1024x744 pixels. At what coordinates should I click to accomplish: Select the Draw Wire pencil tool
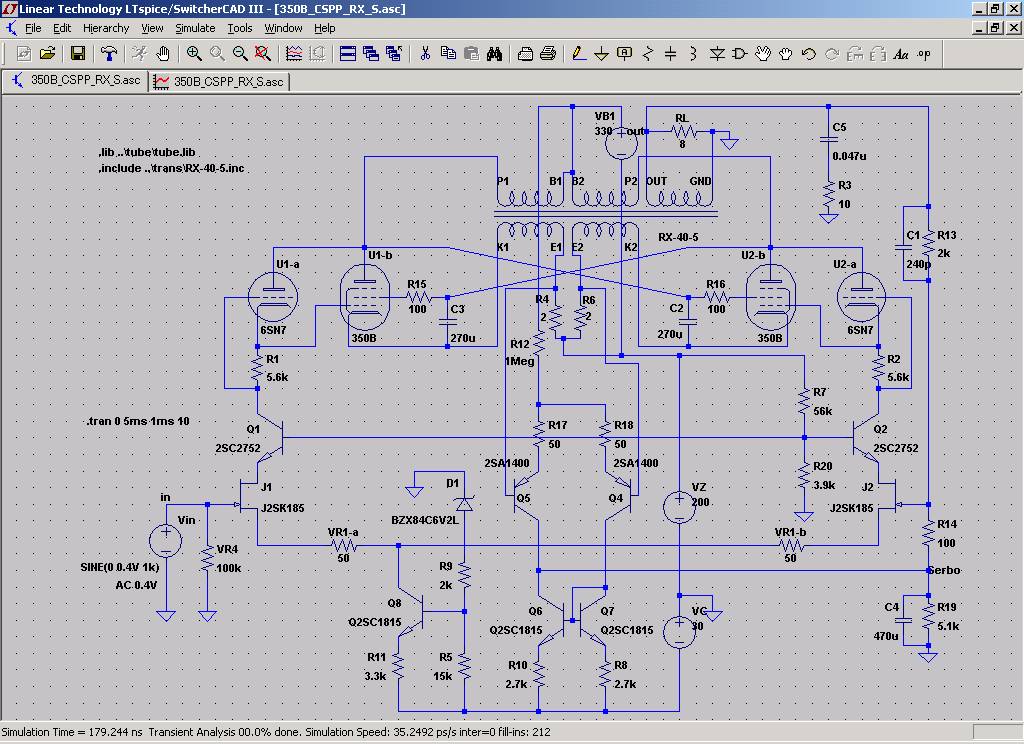pyautogui.click(x=579, y=54)
